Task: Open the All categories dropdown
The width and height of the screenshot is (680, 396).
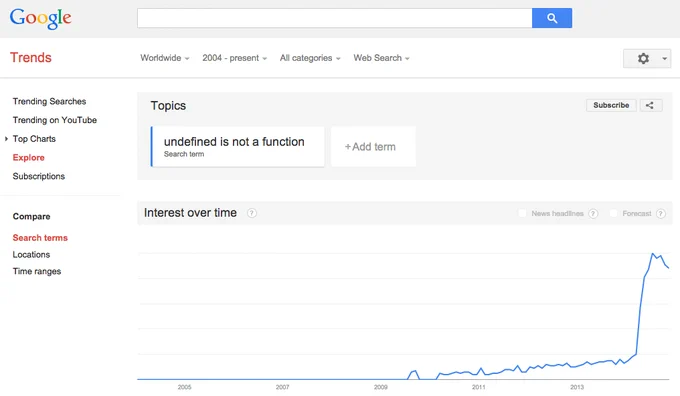Action: [x=310, y=58]
